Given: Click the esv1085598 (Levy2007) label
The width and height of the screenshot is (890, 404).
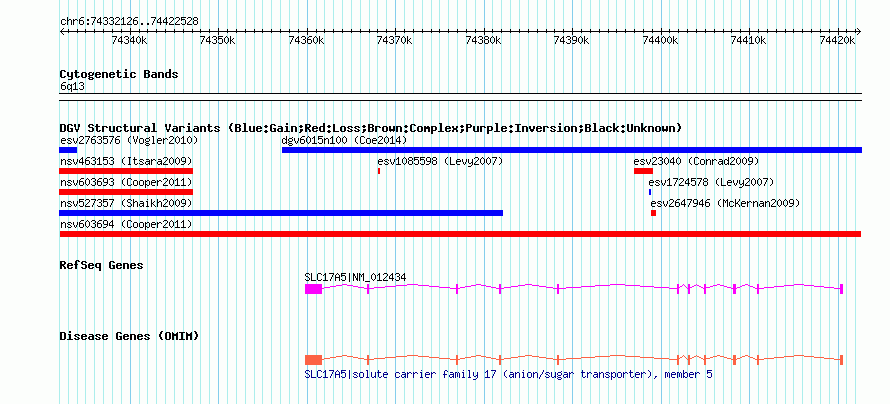Looking at the screenshot, I should pyautogui.click(x=440, y=161).
